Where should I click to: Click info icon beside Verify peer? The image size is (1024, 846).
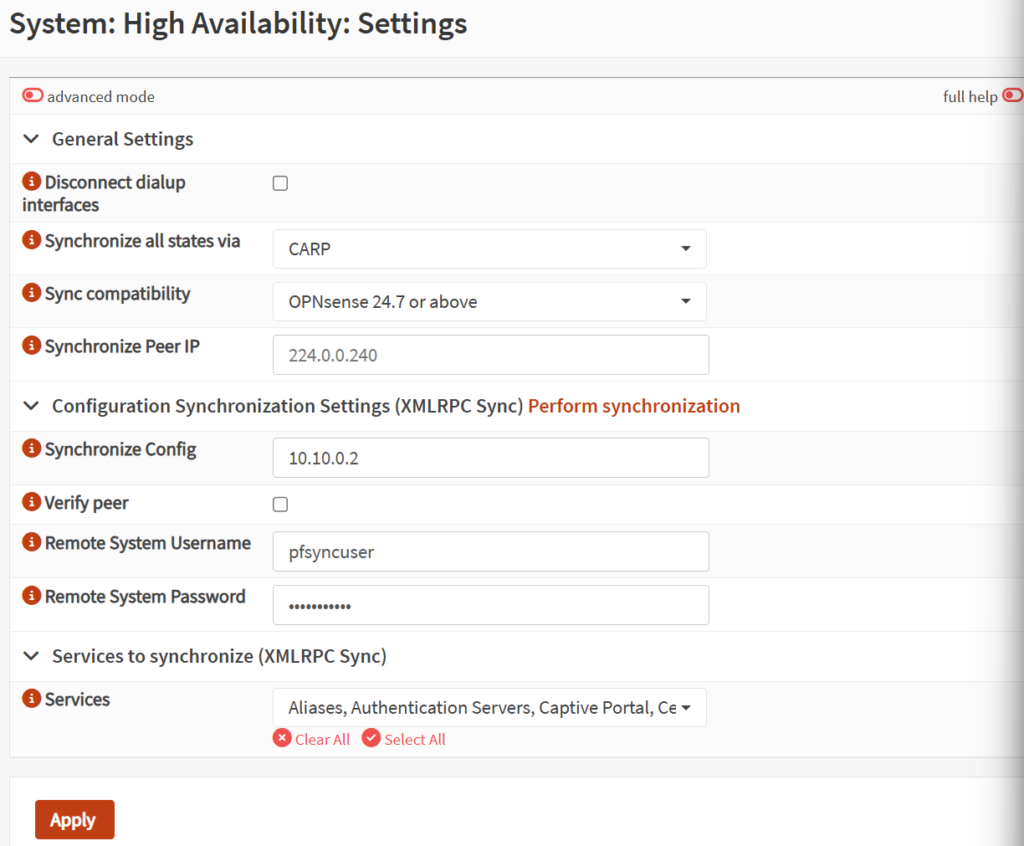pos(32,503)
